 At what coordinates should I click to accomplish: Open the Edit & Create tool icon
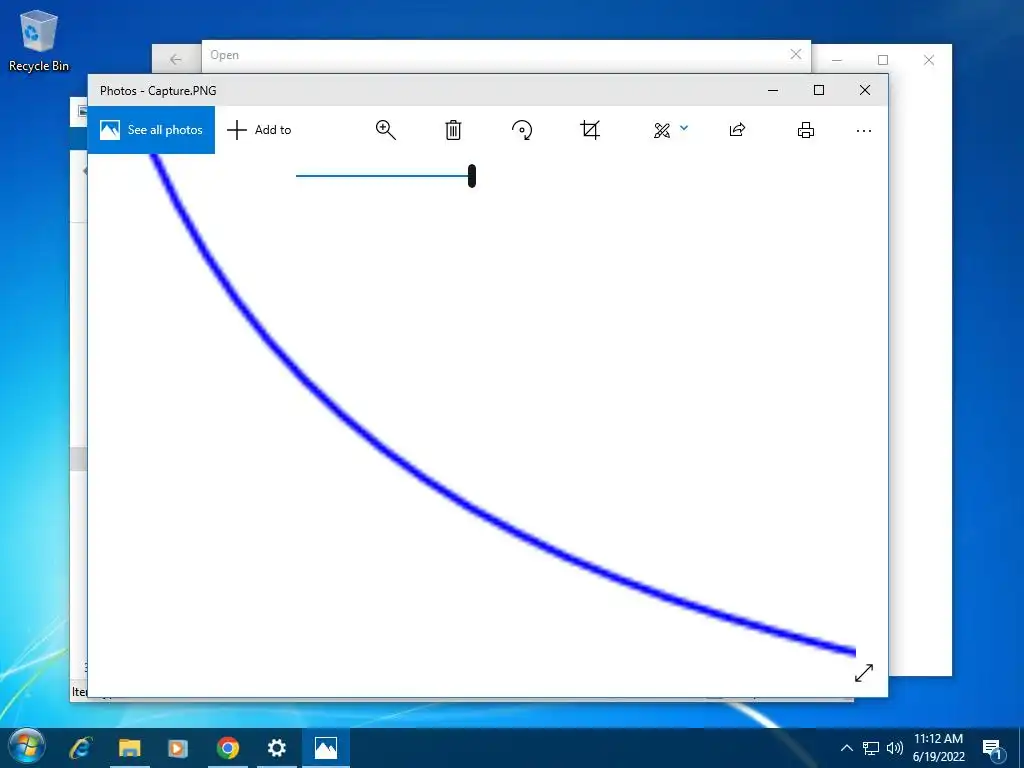point(662,131)
